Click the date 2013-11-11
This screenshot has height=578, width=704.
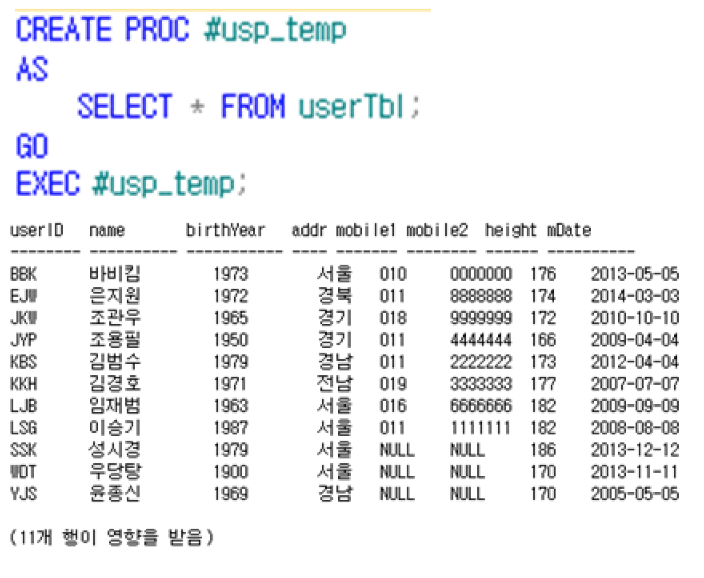tap(635, 472)
